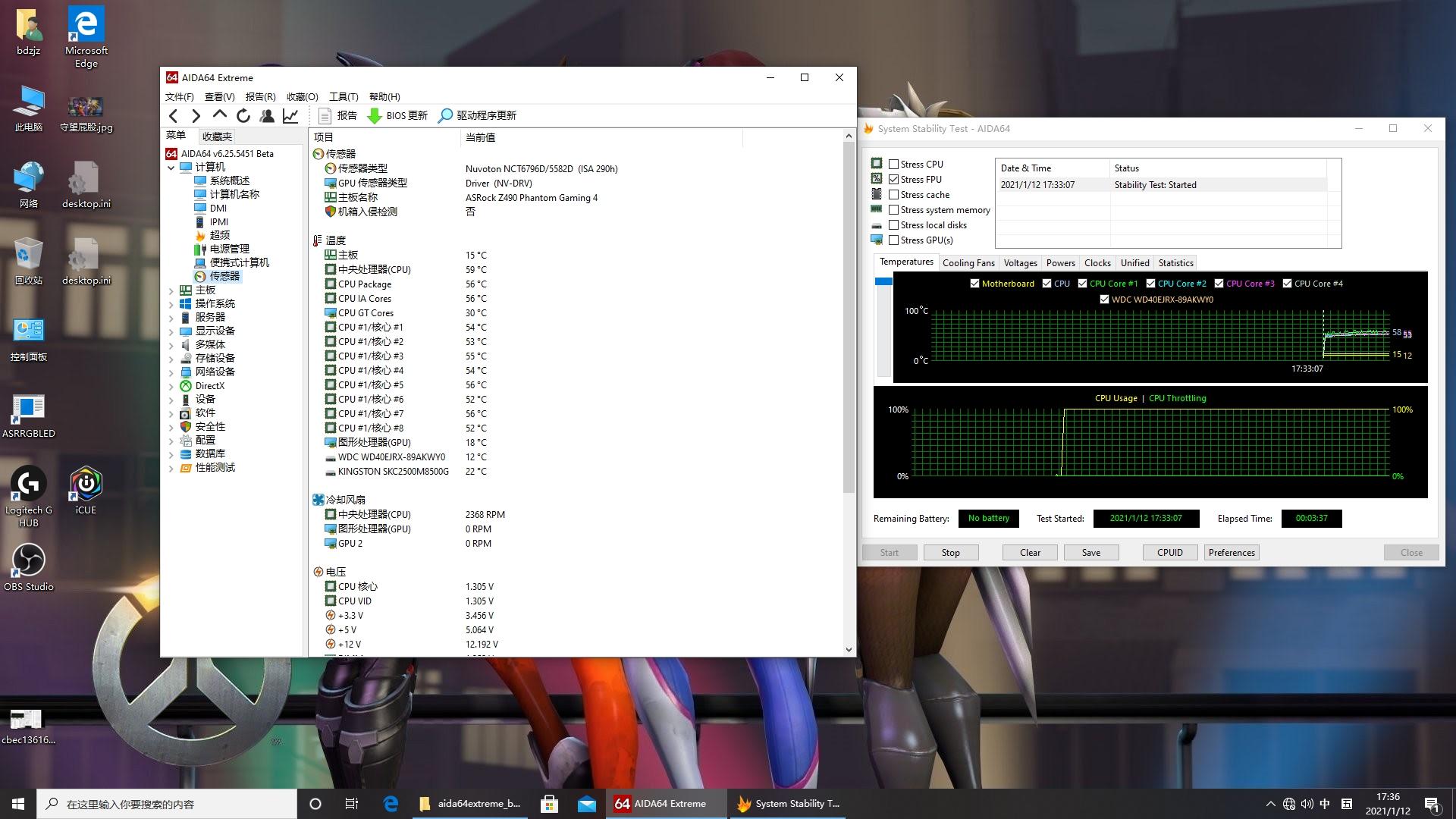This screenshot has width=1456, height=819.
Task: Click the graph chart toolbar icon
Action: tap(290, 115)
